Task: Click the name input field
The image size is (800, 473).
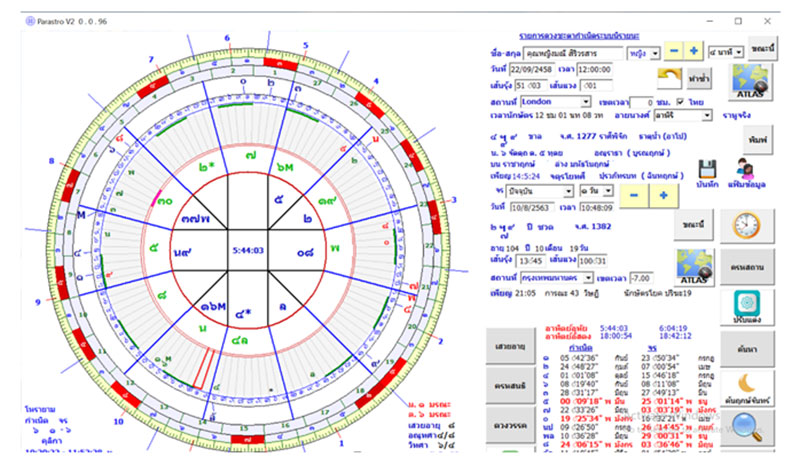Action: coord(573,53)
